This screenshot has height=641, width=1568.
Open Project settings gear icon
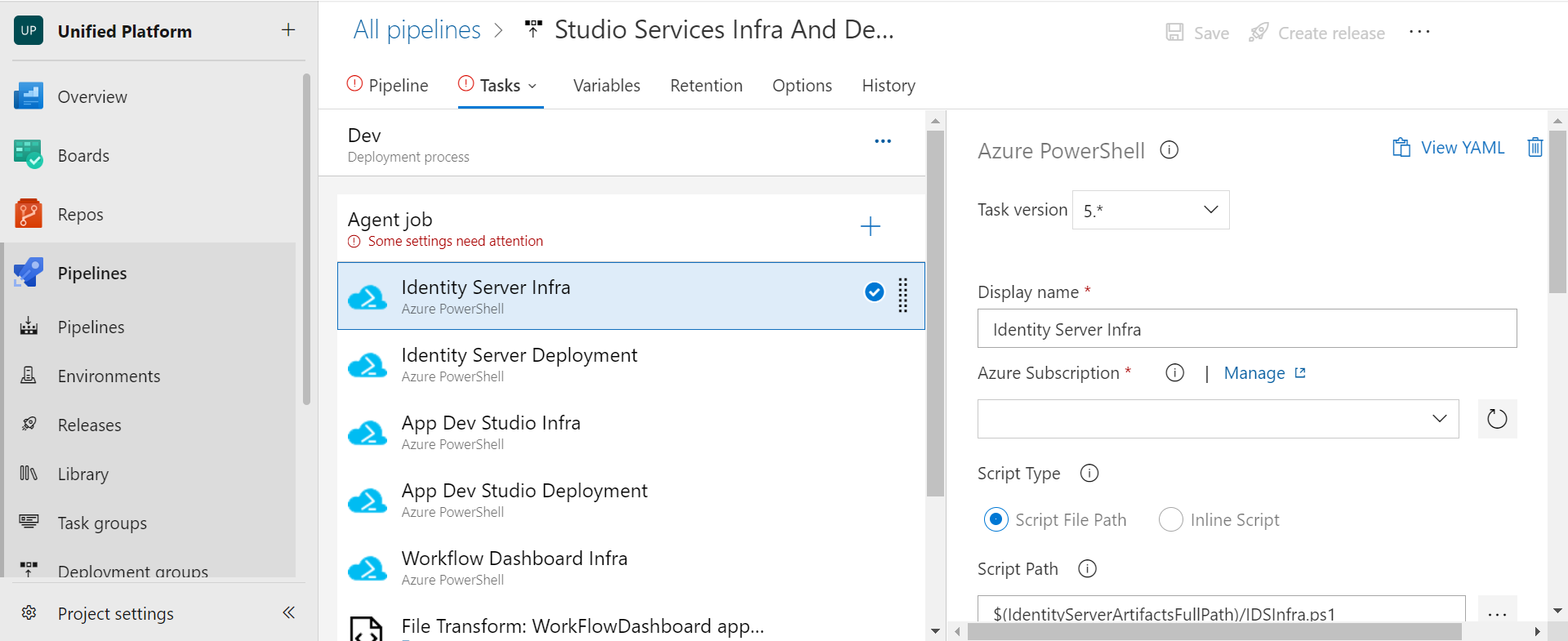[x=29, y=613]
